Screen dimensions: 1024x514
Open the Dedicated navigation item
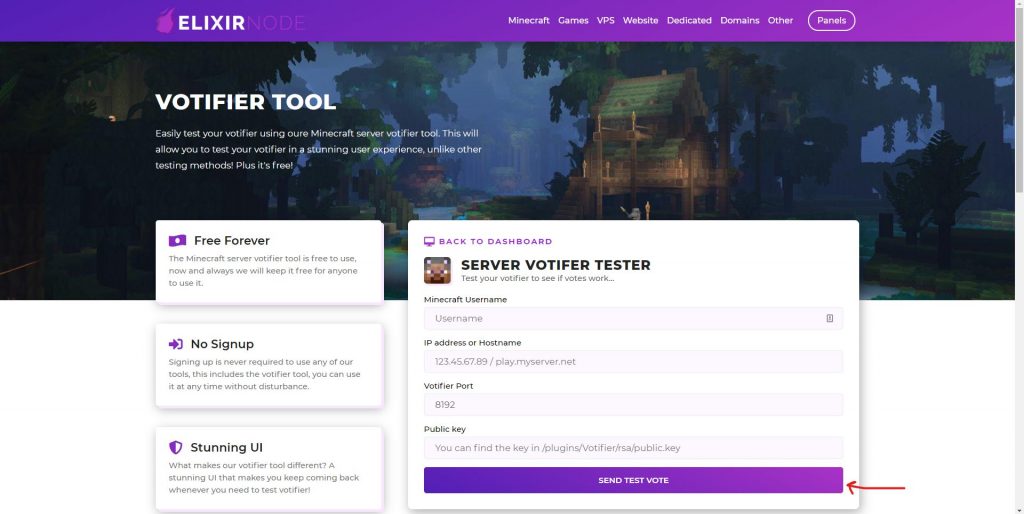689,20
